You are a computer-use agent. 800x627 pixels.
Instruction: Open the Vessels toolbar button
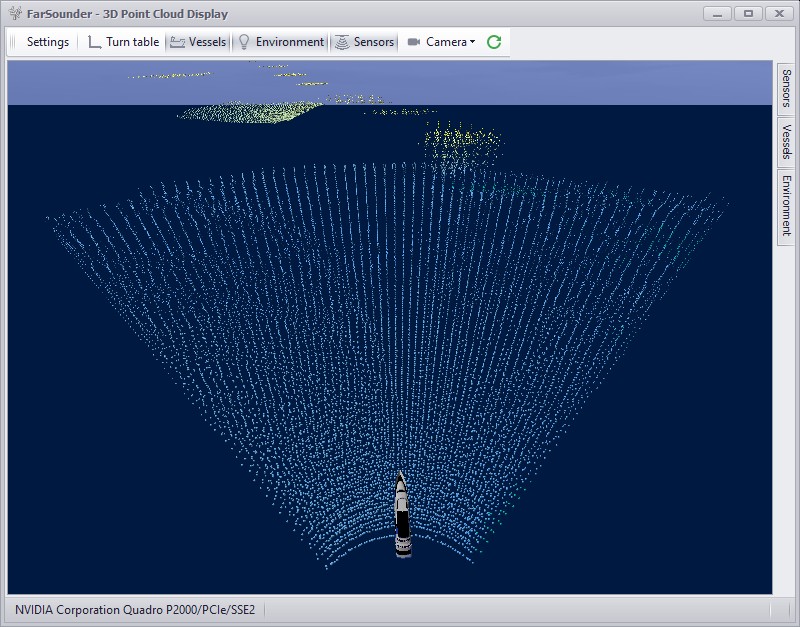pos(198,42)
